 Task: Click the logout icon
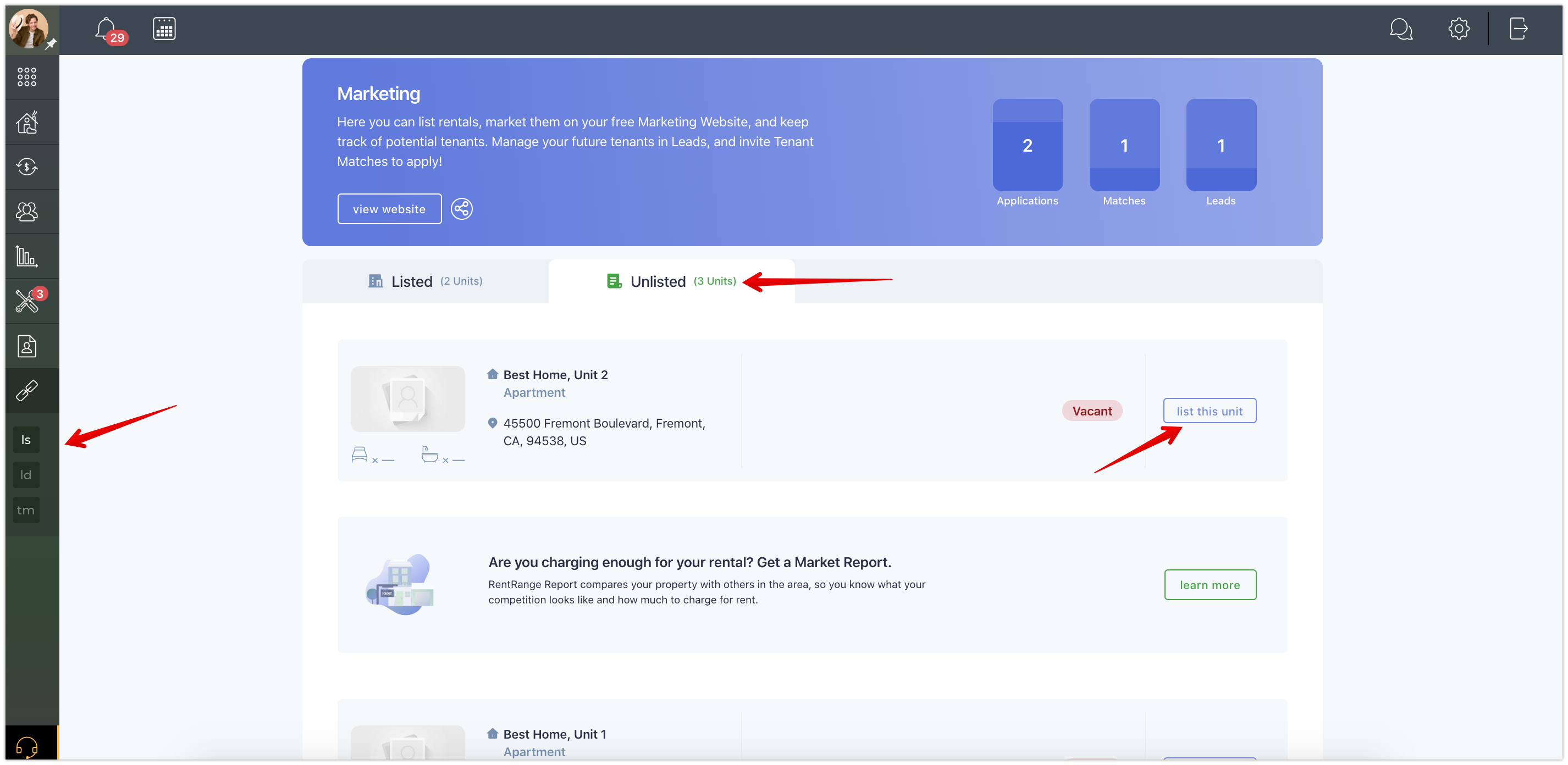(1518, 29)
